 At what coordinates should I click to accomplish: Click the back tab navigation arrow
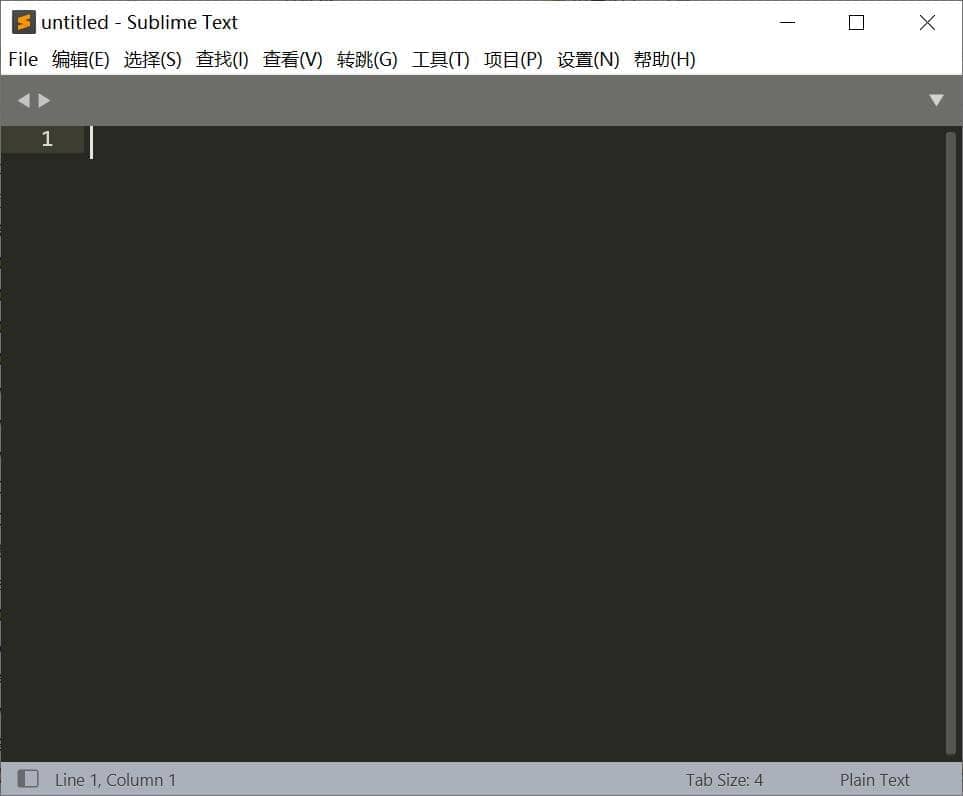[23, 100]
